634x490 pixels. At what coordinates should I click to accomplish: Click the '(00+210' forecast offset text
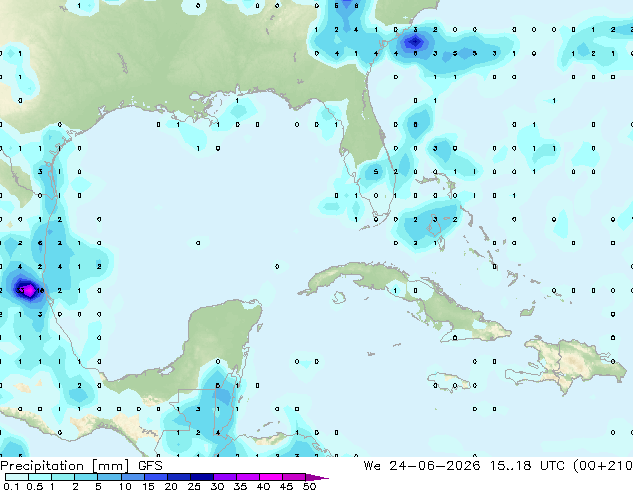[x=602, y=466]
